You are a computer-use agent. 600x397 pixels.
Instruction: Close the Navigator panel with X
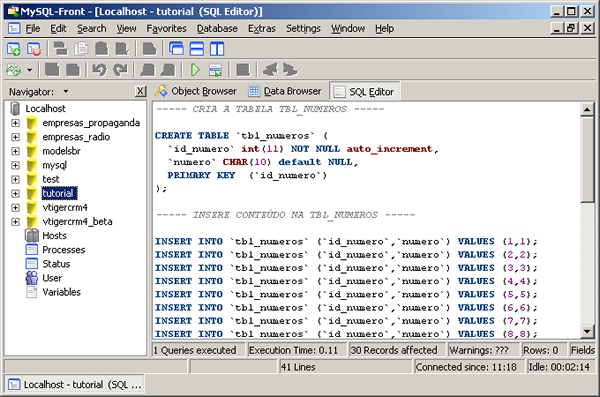tap(140, 91)
